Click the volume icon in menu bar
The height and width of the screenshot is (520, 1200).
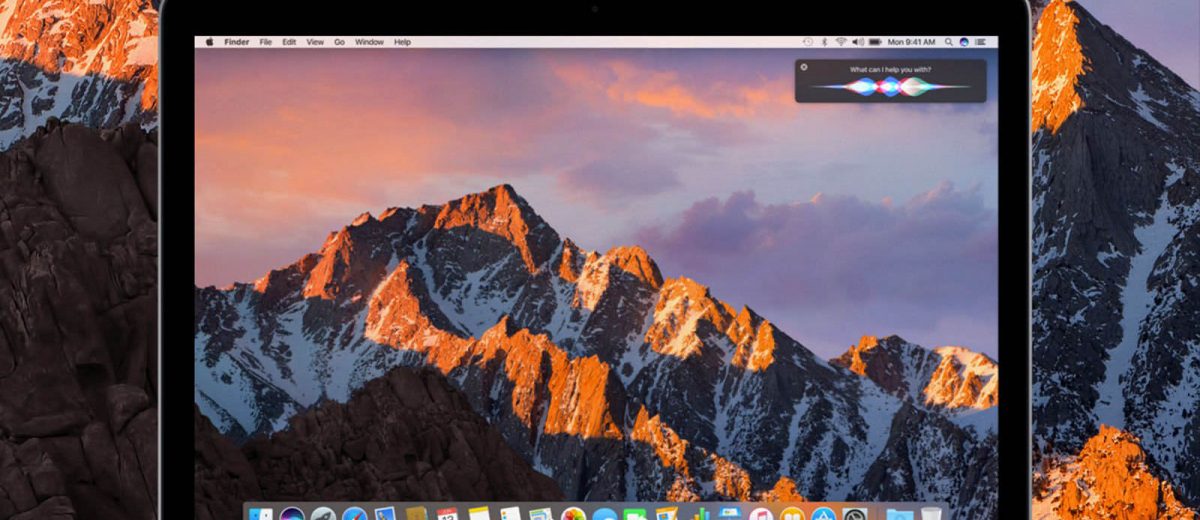858,42
